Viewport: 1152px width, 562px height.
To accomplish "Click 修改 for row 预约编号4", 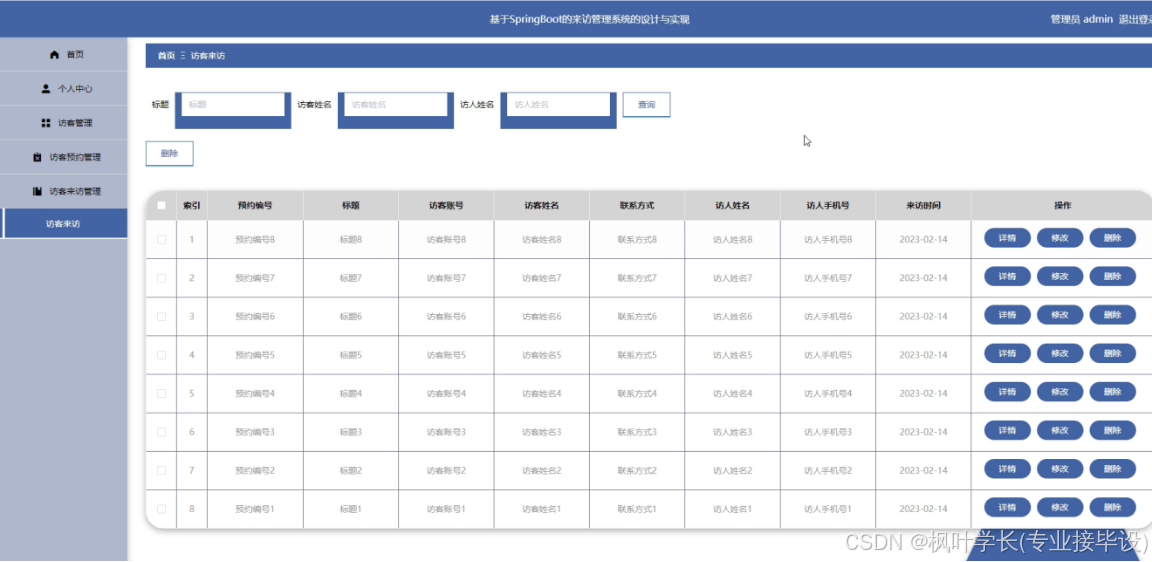I will (1060, 392).
